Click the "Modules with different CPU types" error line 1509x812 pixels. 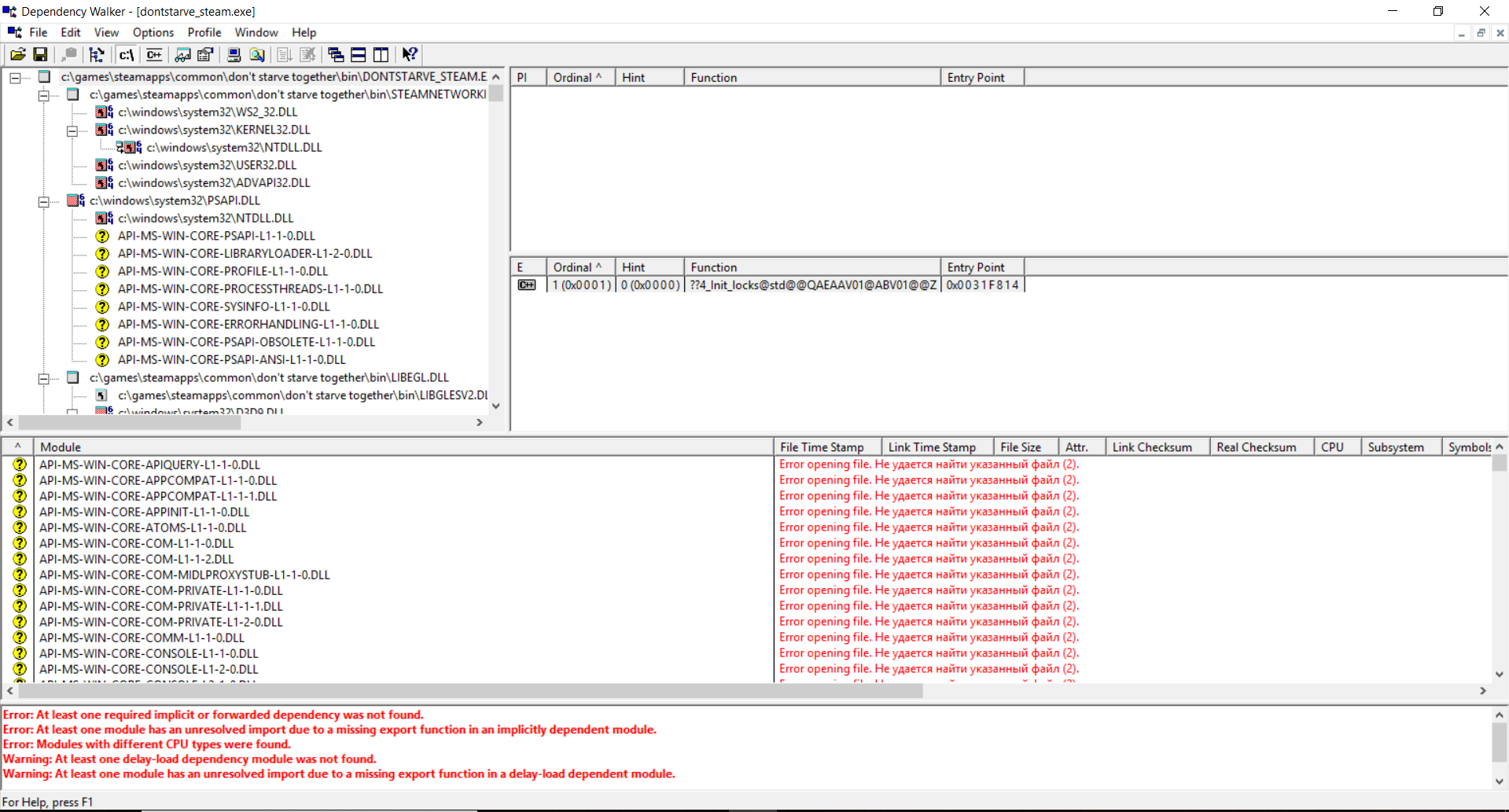tap(147, 744)
